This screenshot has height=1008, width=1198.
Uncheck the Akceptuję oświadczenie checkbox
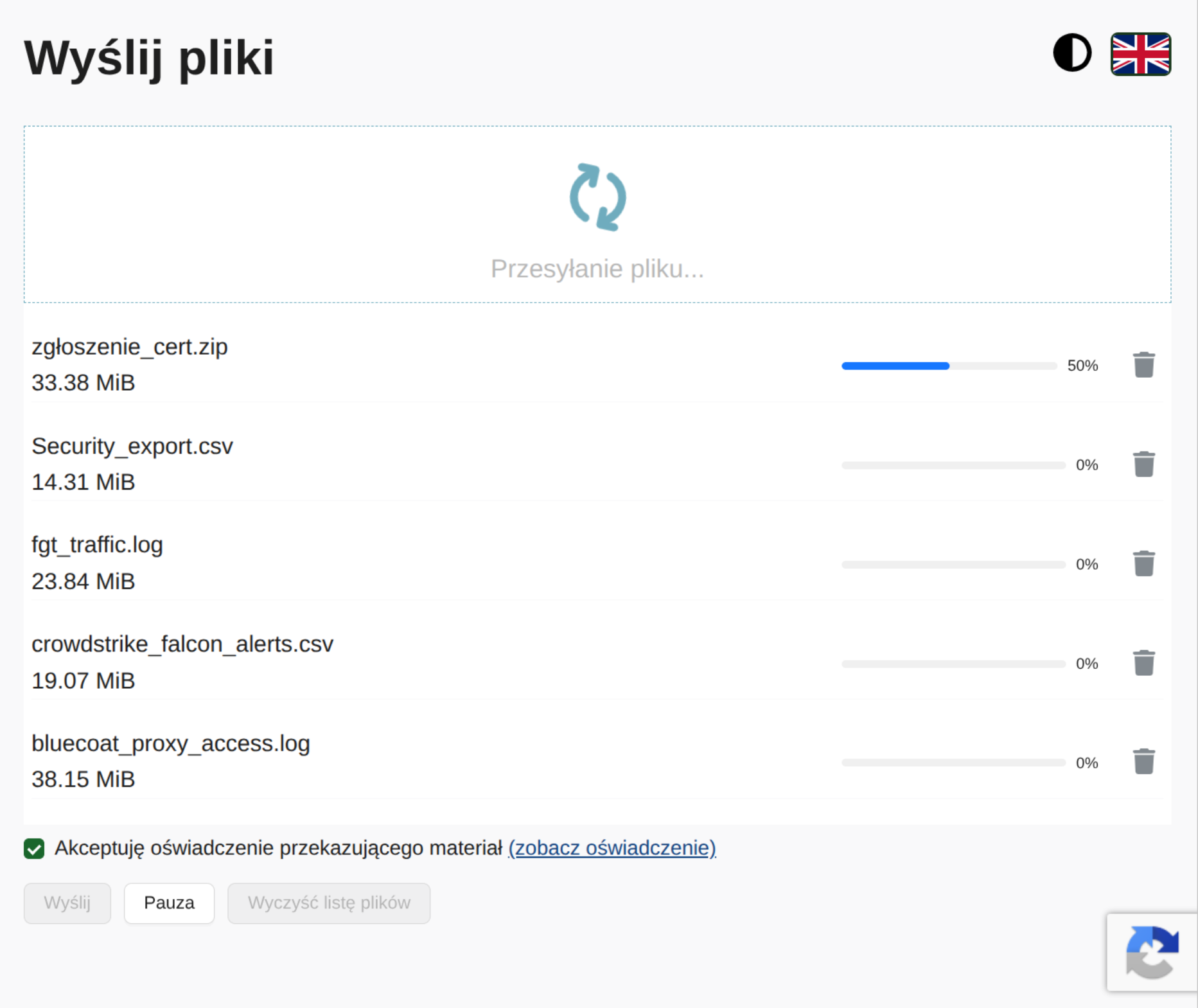tap(34, 848)
